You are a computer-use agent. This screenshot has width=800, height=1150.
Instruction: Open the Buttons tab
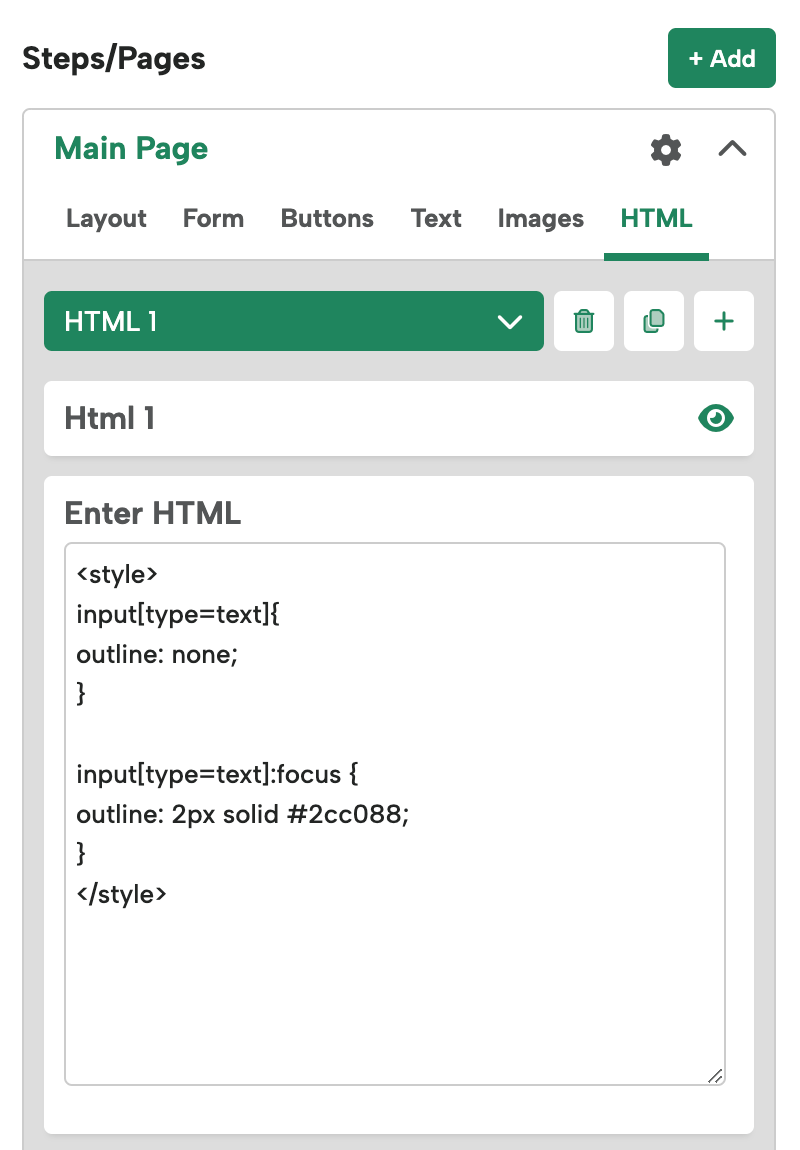click(x=327, y=219)
